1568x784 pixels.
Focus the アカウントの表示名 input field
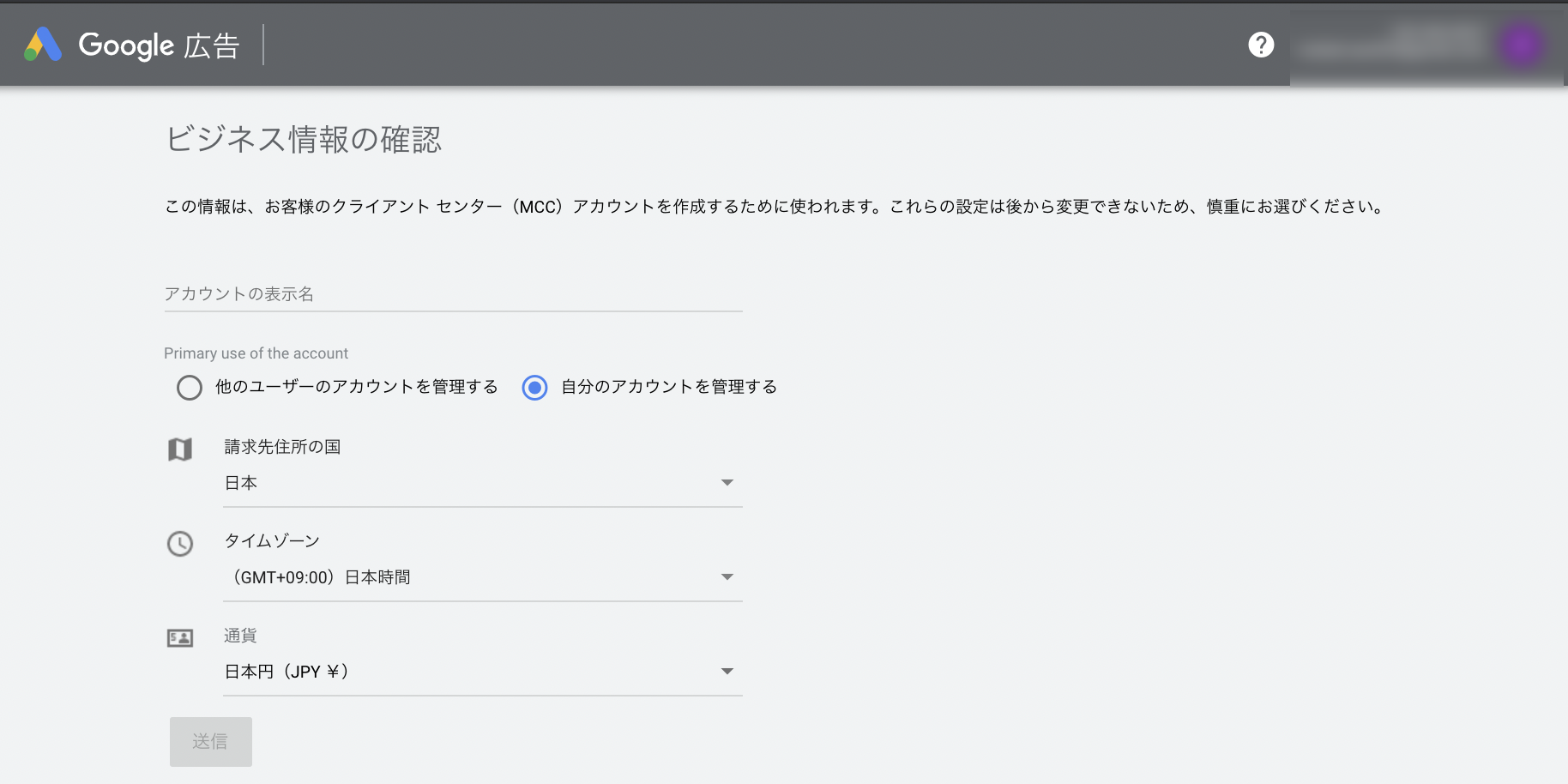tap(453, 294)
